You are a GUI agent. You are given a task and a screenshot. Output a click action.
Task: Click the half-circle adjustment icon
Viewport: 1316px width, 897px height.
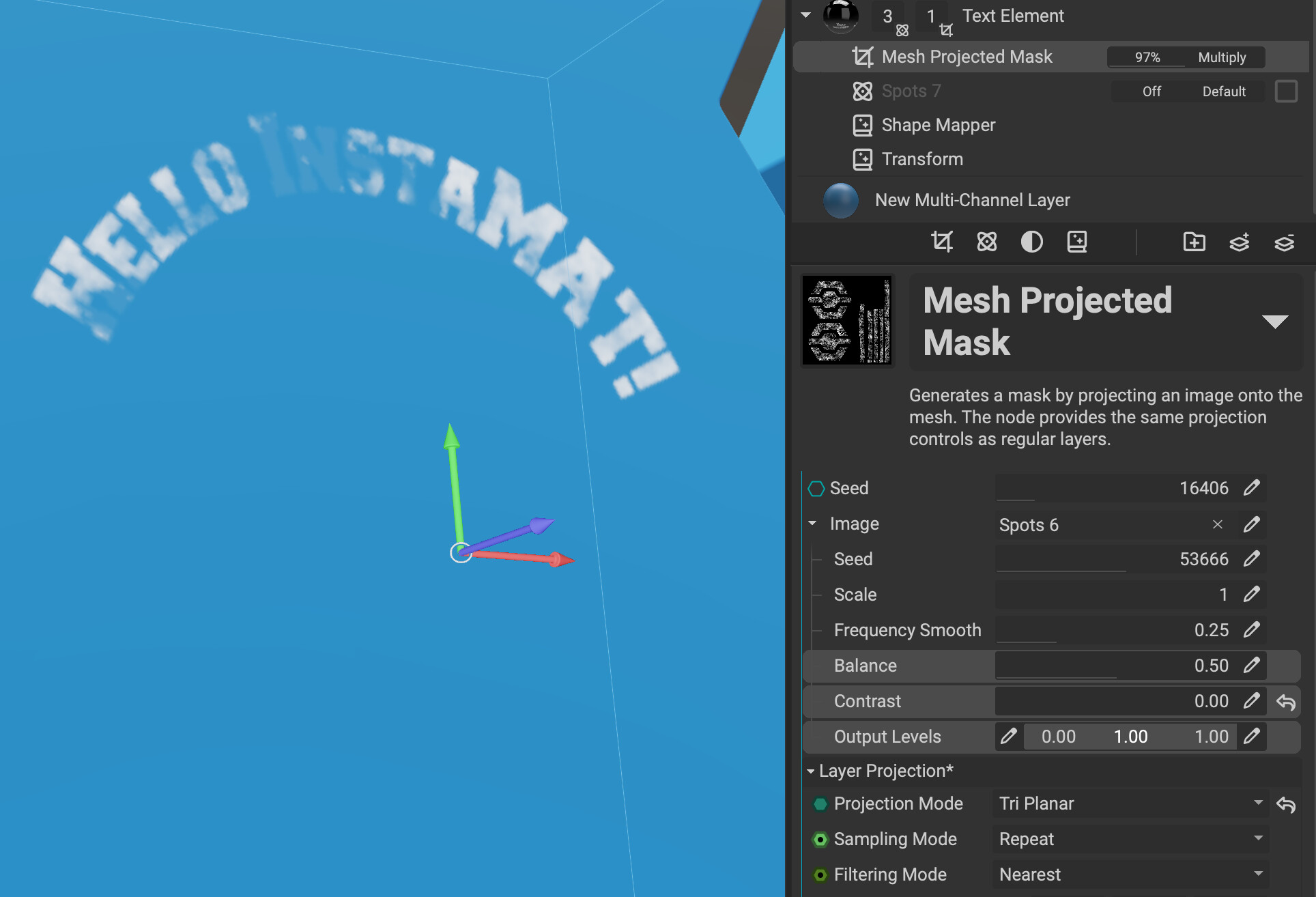(x=1031, y=242)
